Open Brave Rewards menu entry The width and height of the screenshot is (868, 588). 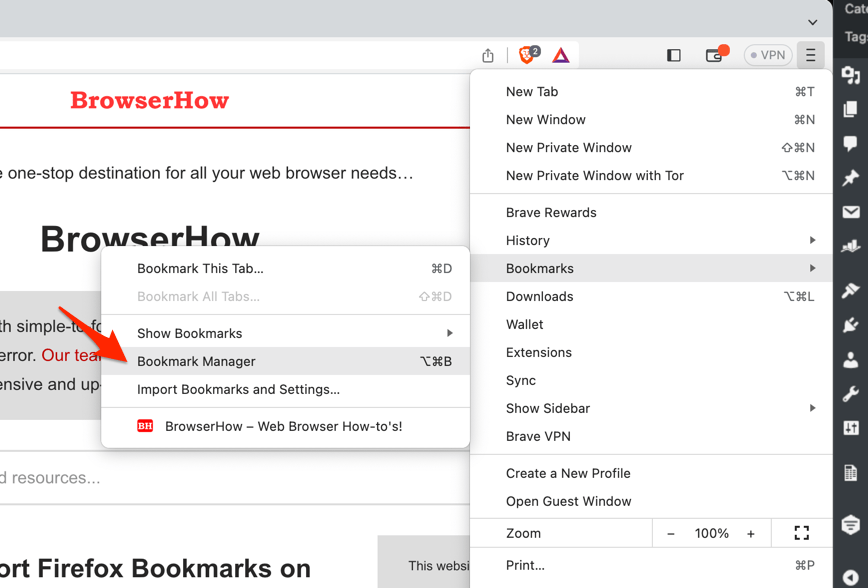(x=651, y=213)
